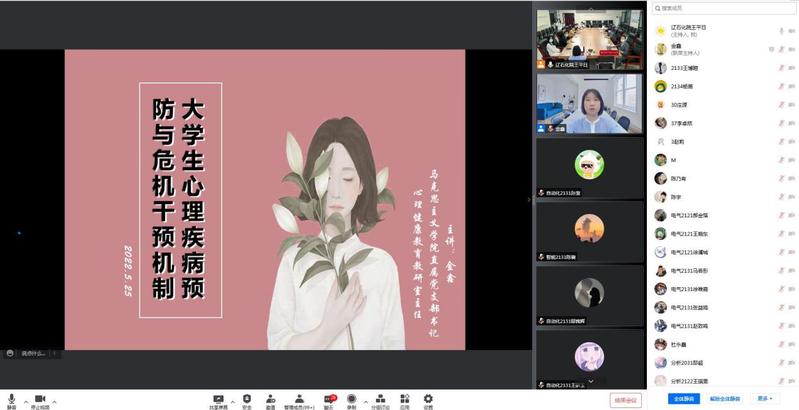This screenshot has height=410, width=799.
Task: Toggle mic for 陈乃有 row
Action: coord(781,178)
